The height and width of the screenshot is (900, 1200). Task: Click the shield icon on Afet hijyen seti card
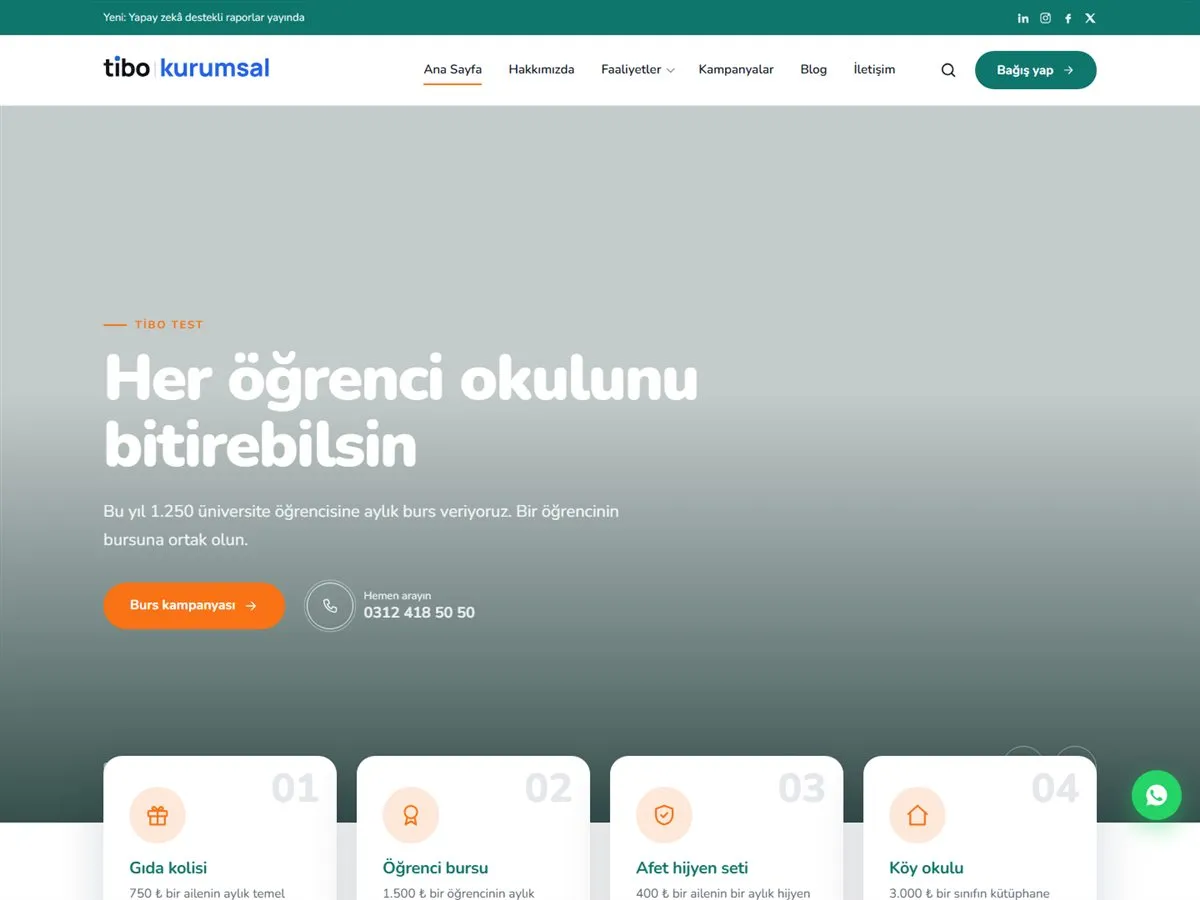click(x=664, y=816)
